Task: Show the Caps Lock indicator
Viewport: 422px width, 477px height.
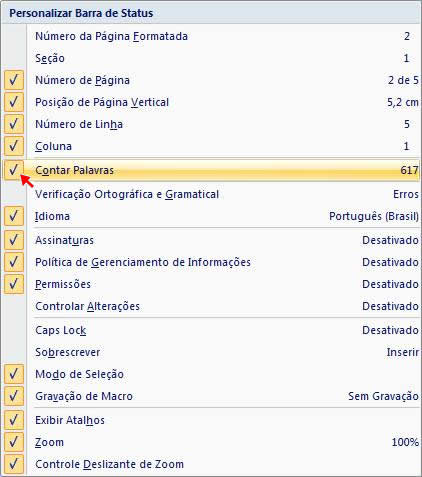Action: coord(211,330)
